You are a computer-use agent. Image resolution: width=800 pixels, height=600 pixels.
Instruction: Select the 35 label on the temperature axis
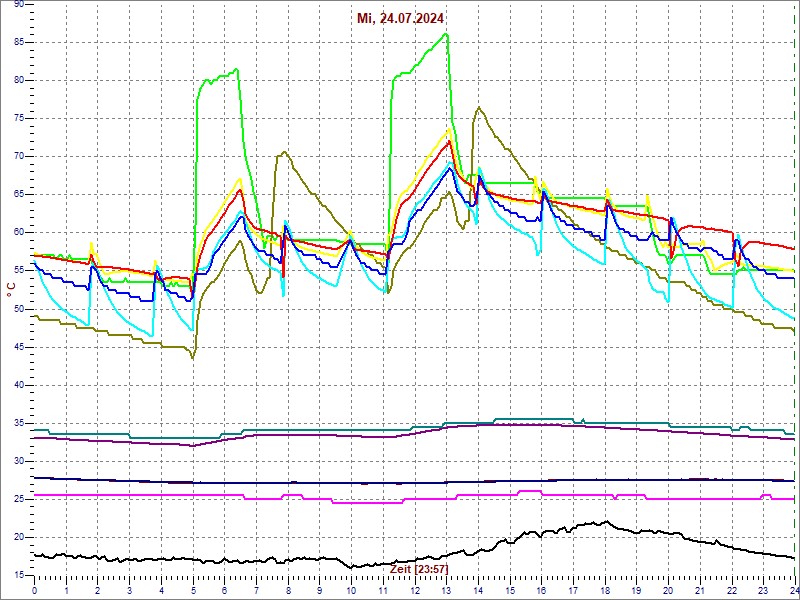click(x=19, y=423)
